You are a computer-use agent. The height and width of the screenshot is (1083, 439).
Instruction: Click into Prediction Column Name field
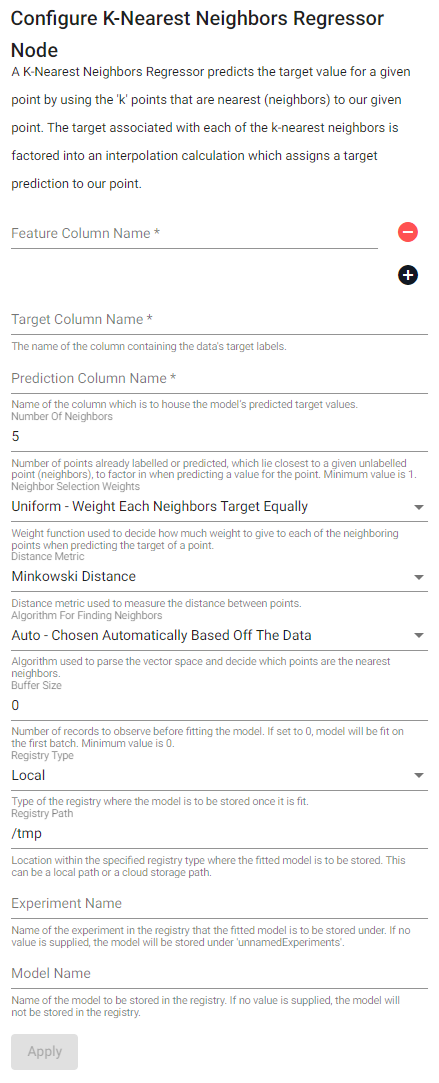(x=220, y=378)
